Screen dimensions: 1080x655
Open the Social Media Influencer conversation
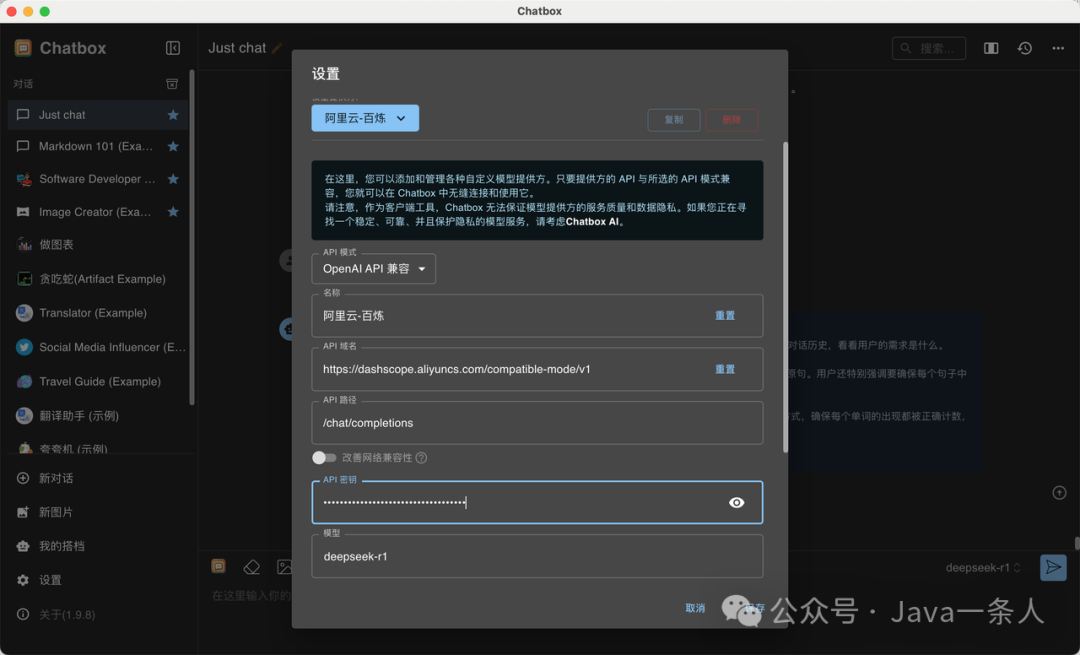97,347
